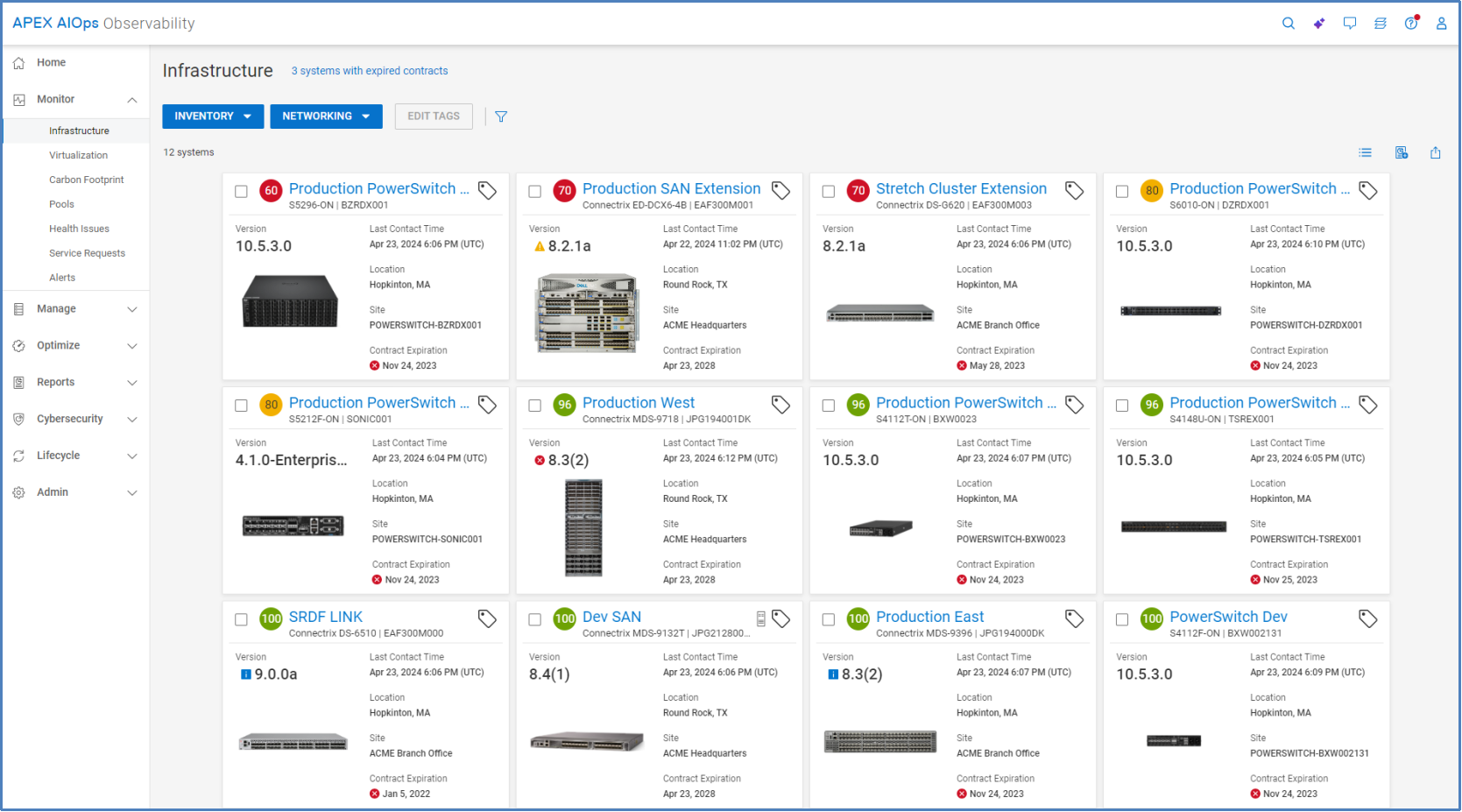
Task: Open the jobs list icon in header
Action: [x=1380, y=24]
